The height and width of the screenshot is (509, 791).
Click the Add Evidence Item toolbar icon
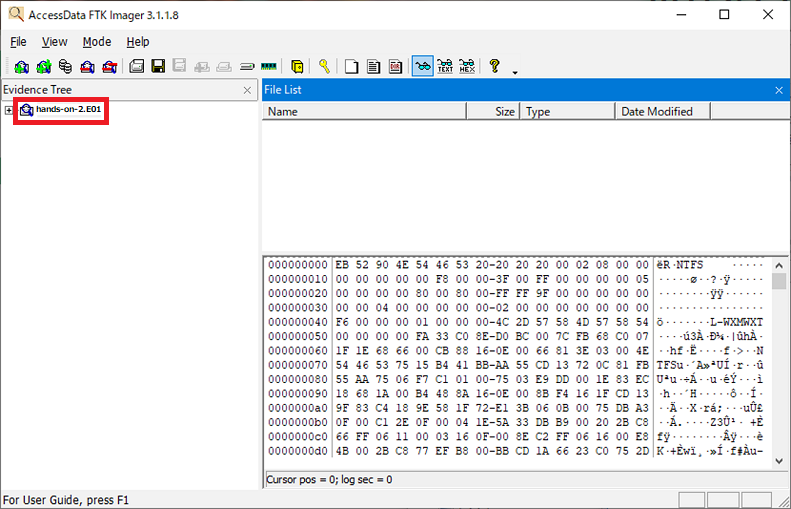point(22,66)
